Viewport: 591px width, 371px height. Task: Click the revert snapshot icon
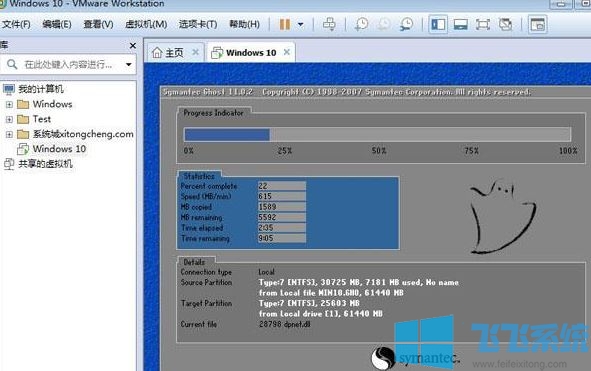coord(384,25)
